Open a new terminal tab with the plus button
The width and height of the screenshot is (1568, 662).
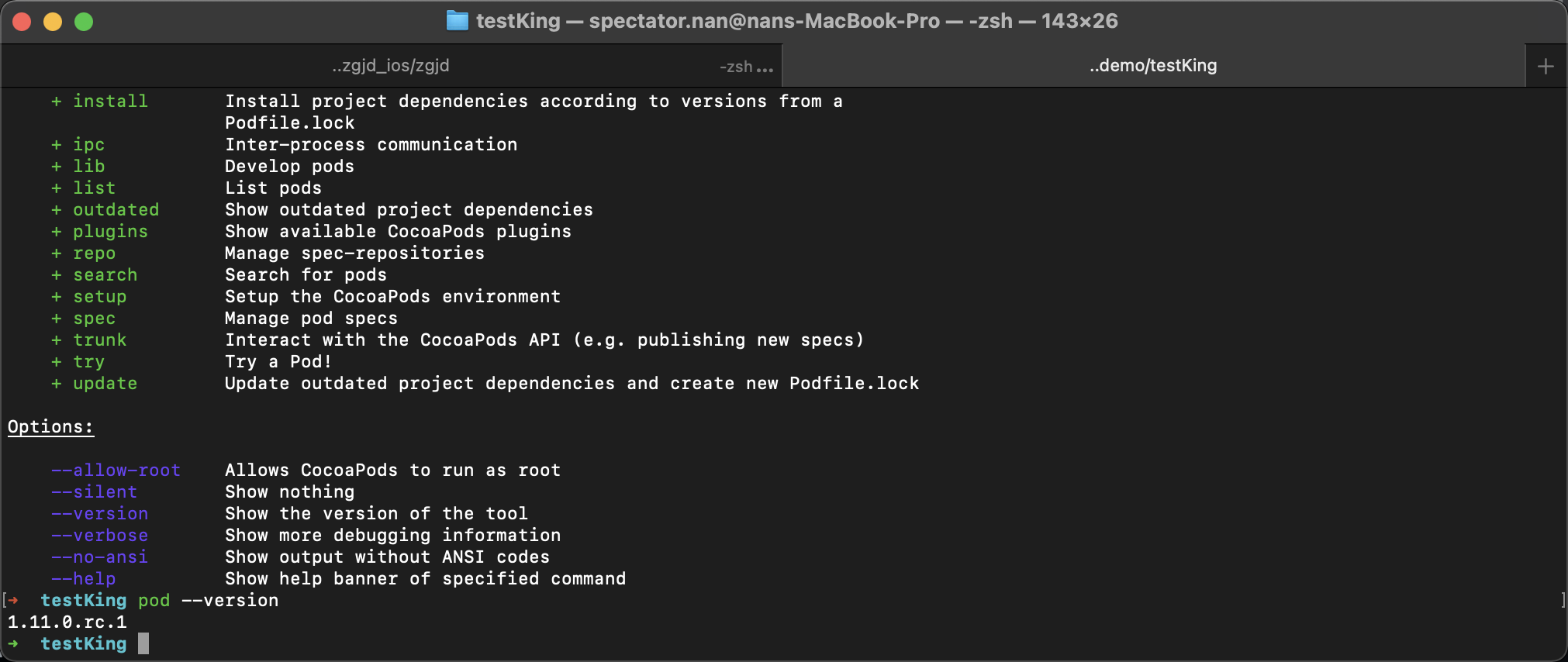pos(1545,65)
